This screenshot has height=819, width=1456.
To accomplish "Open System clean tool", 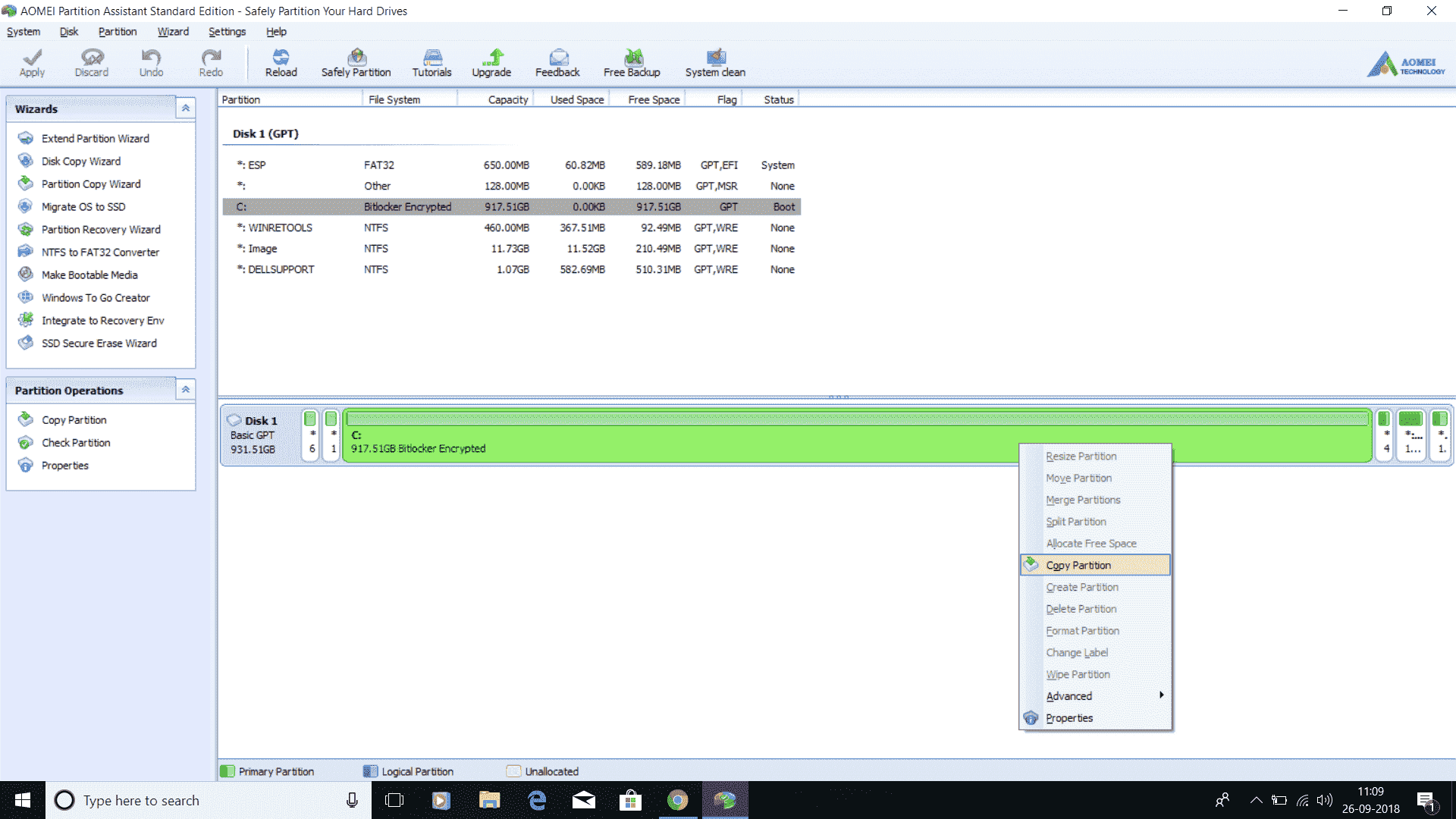I will [x=715, y=62].
